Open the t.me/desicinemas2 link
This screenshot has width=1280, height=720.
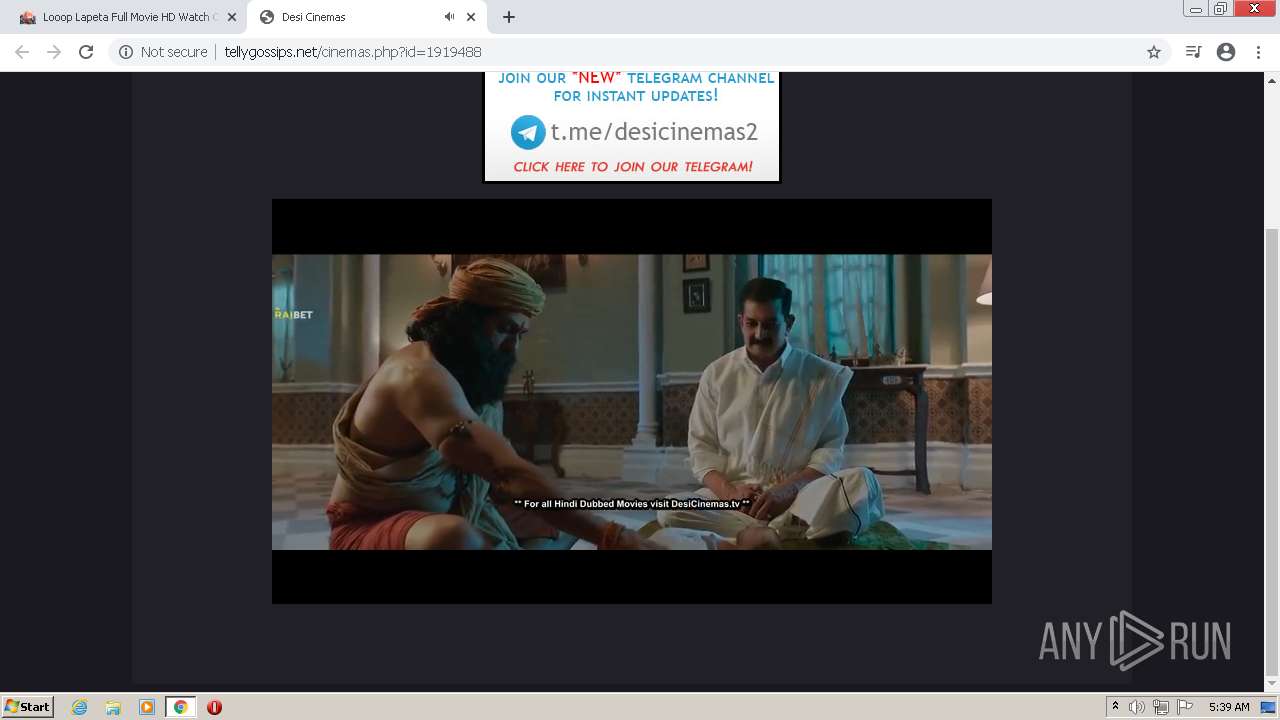[654, 132]
